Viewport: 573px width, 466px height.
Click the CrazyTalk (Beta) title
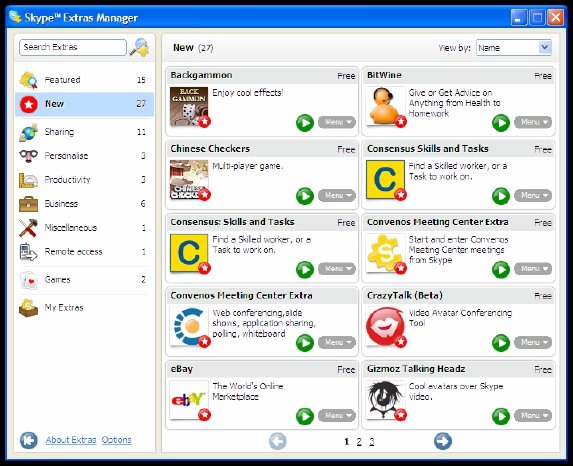(x=405, y=295)
